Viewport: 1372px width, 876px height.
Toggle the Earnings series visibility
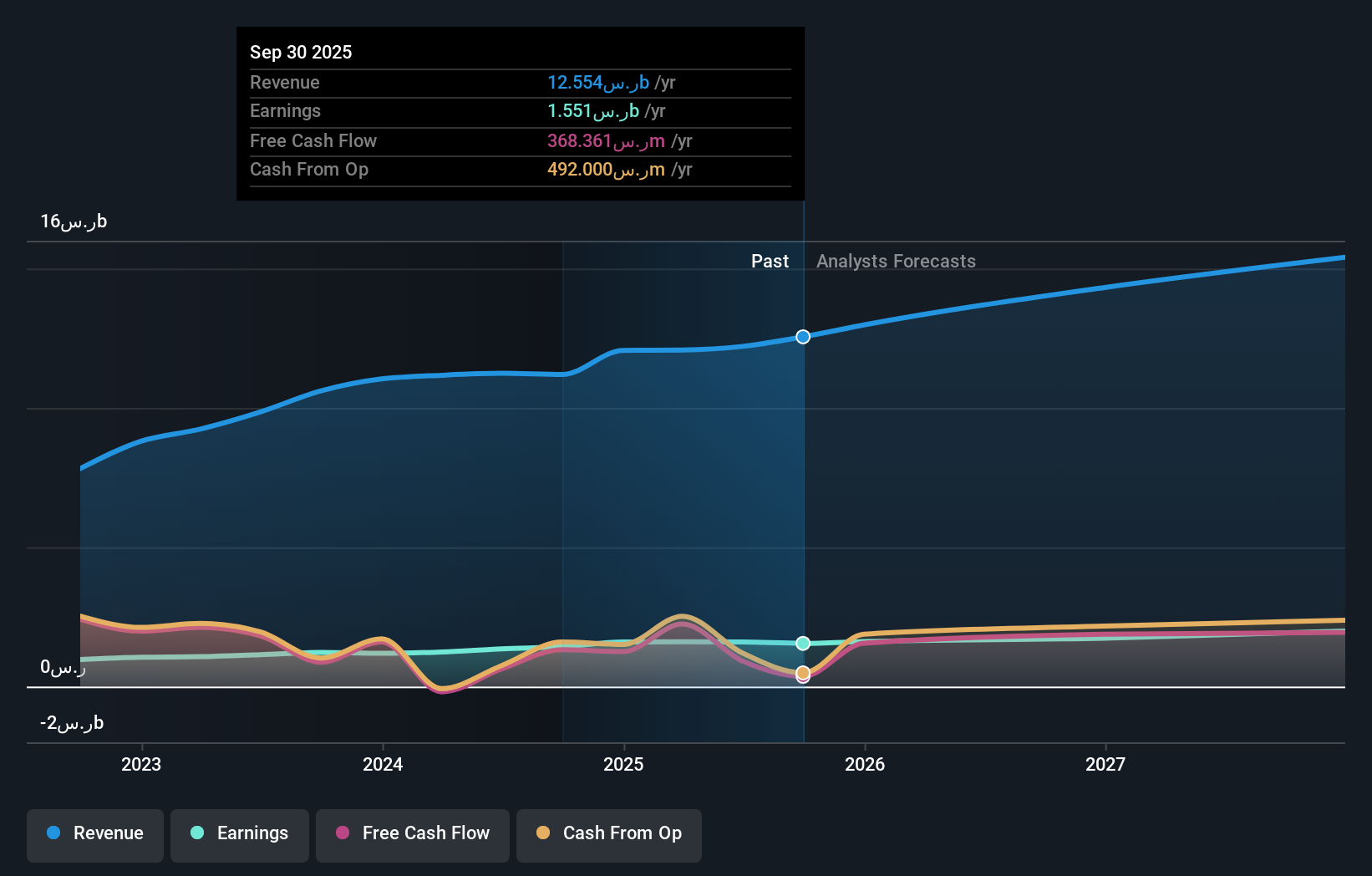pyautogui.click(x=239, y=833)
